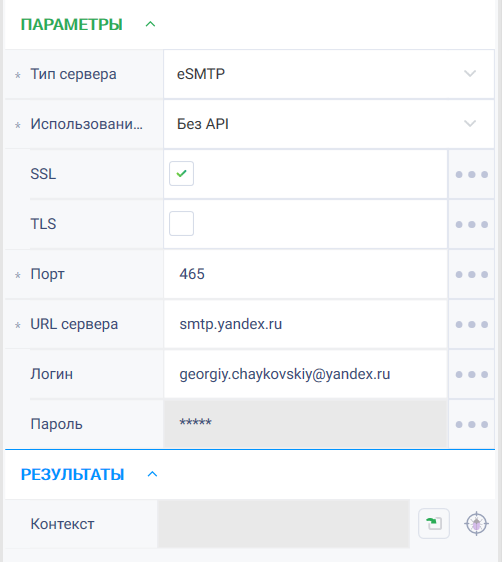Open the three-dot menu for Пароль
Screen dimensions: 502x562
(x=472, y=424)
